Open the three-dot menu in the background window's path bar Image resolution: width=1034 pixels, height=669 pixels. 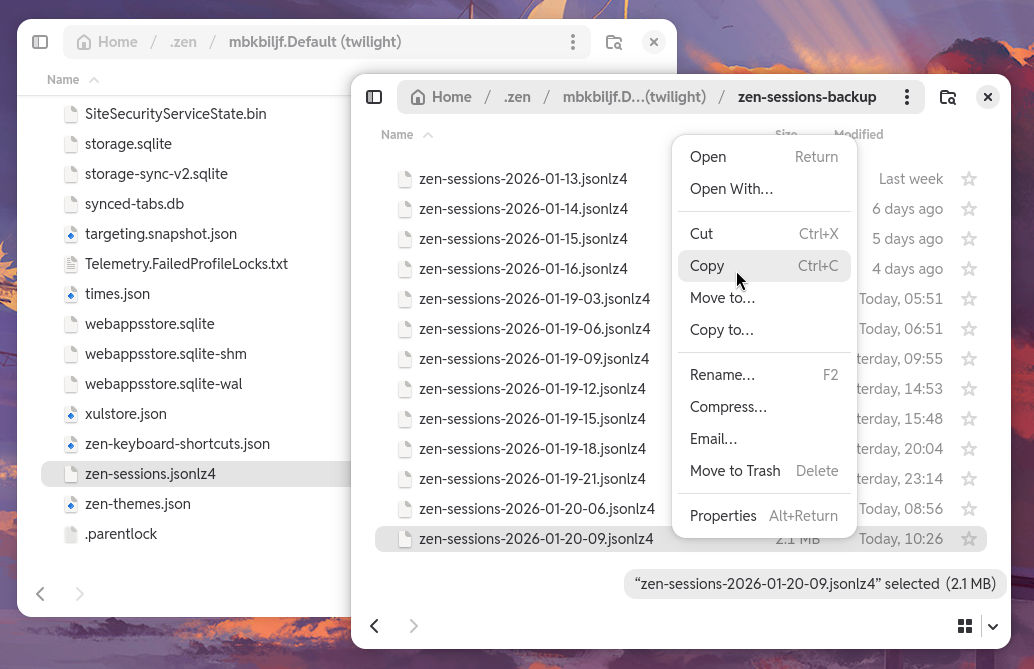point(573,42)
